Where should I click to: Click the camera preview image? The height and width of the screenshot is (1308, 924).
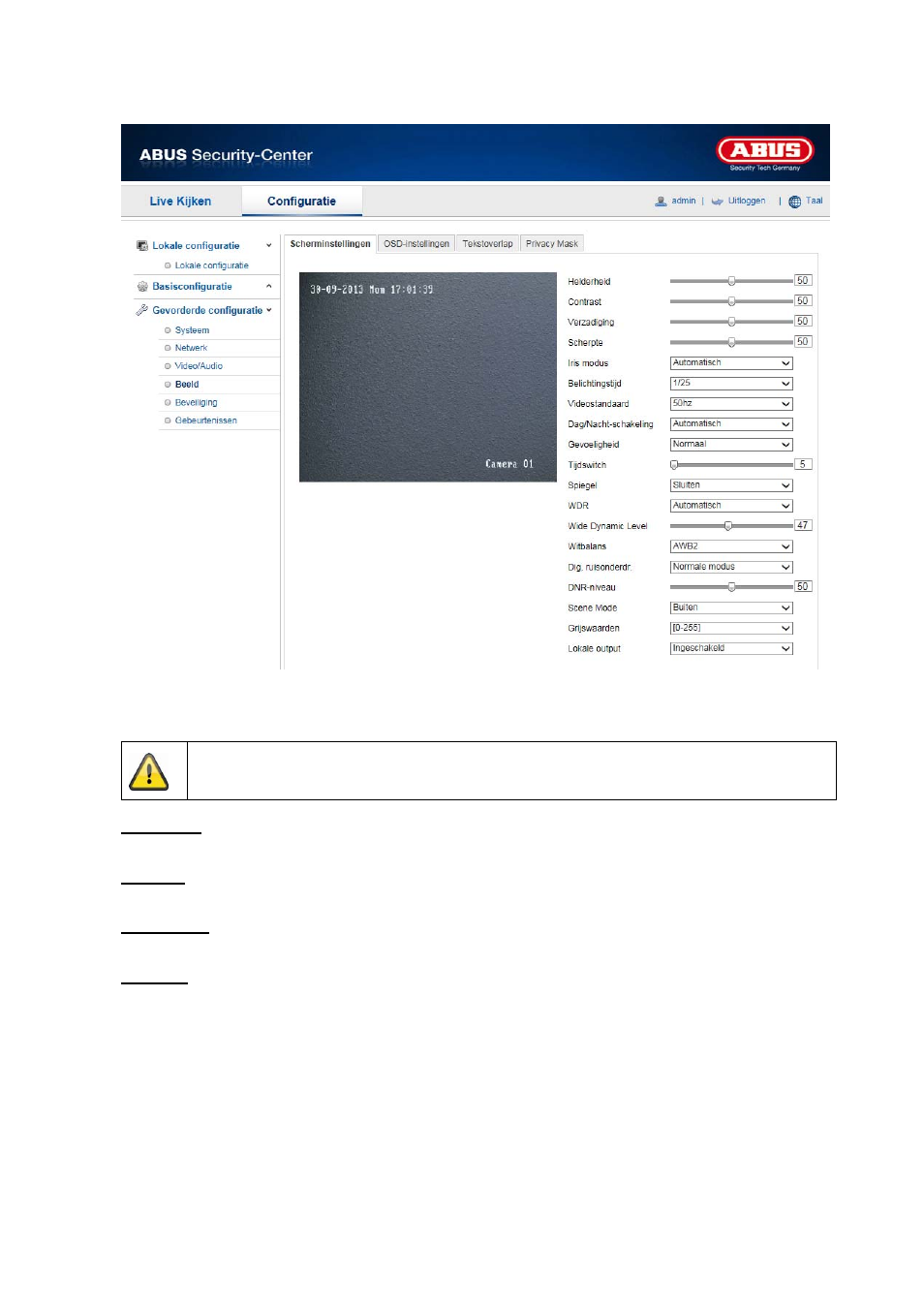(x=428, y=377)
